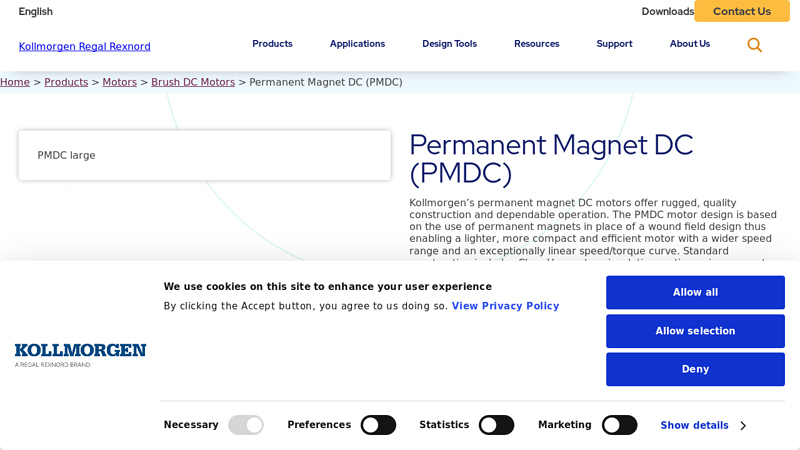
Task: Open the English language selector
Action: [36, 11]
